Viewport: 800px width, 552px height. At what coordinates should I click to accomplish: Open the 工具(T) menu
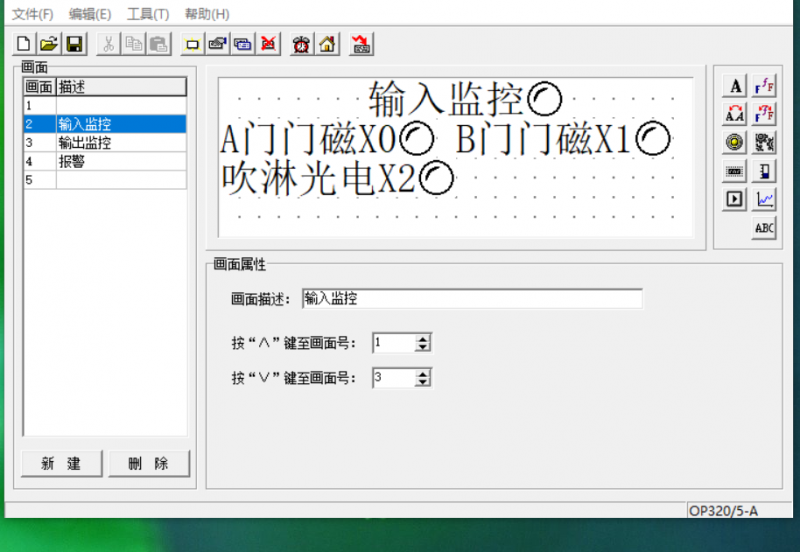pyautogui.click(x=148, y=14)
